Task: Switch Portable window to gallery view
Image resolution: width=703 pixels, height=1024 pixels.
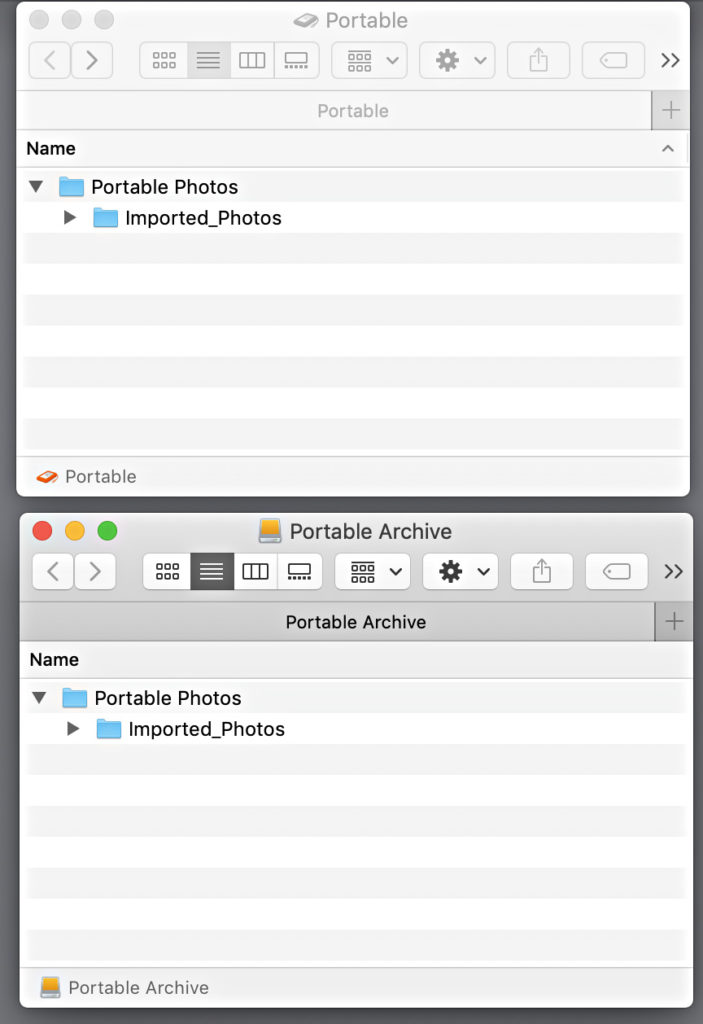Action: pyautogui.click(x=296, y=60)
